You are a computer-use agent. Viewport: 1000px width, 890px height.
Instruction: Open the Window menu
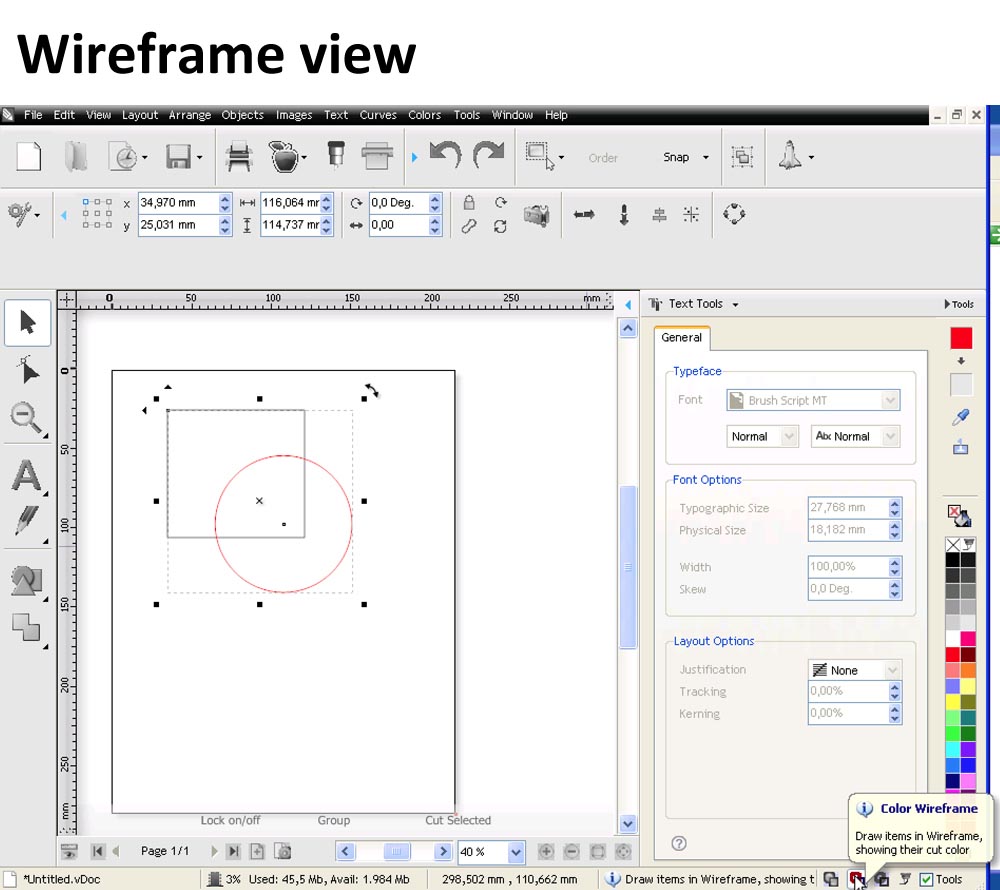click(512, 115)
